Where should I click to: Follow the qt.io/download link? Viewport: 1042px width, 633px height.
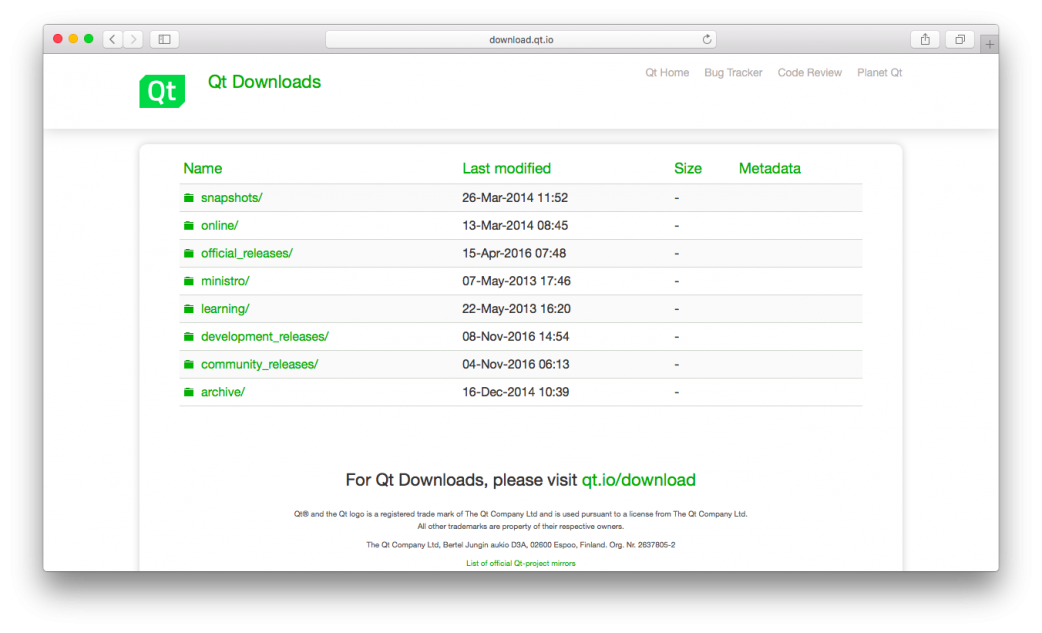638,480
